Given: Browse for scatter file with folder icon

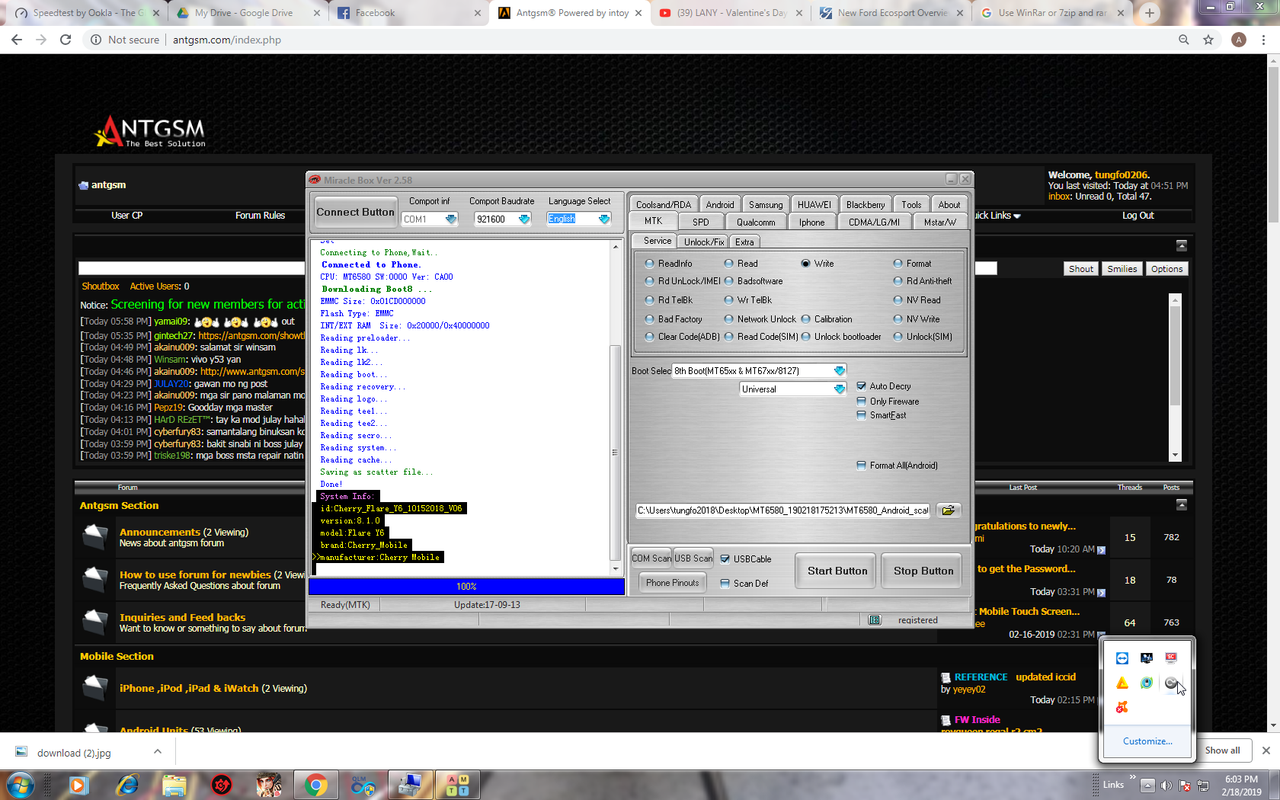Looking at the screenshot, I should pos(948,510).
